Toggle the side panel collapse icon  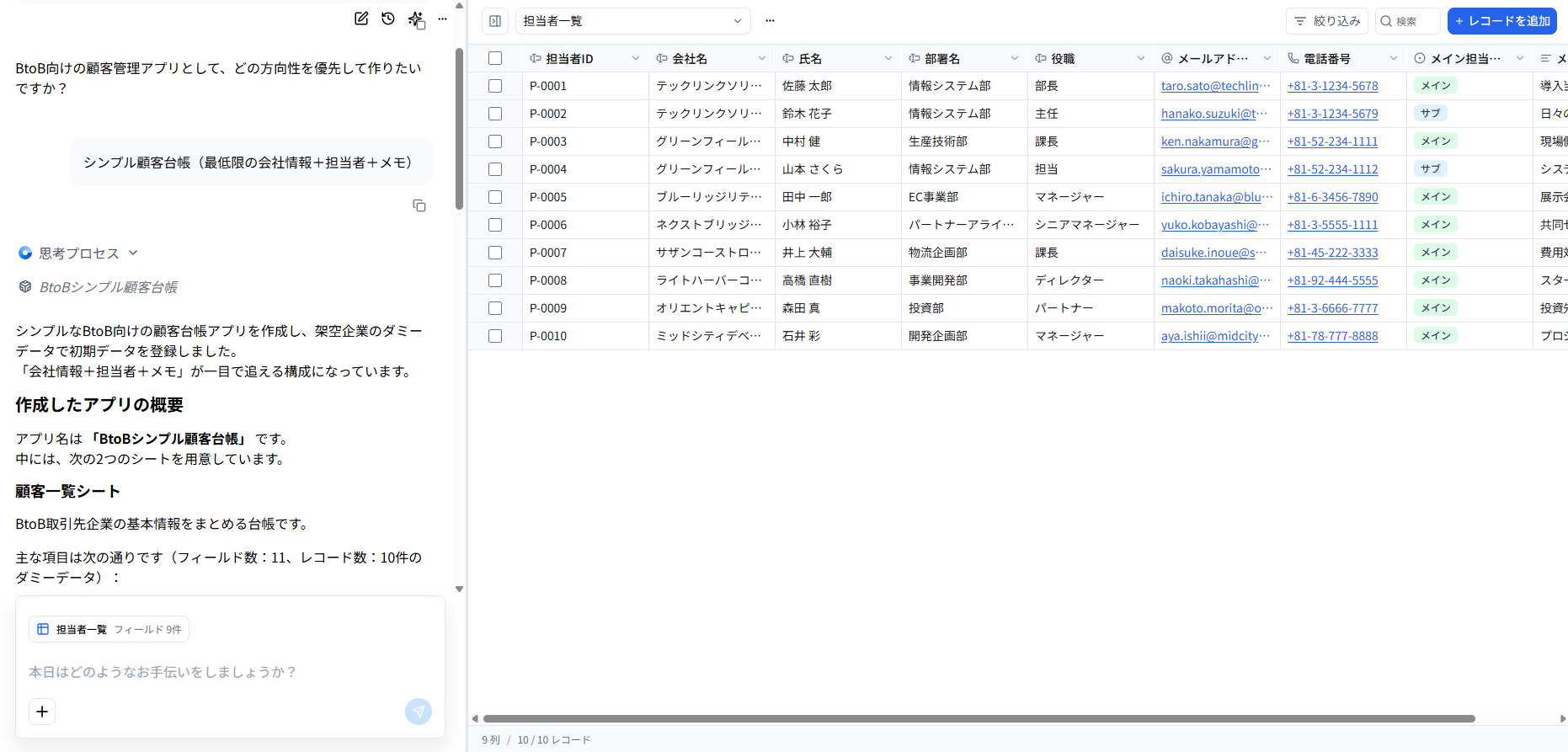click(495, 21)
